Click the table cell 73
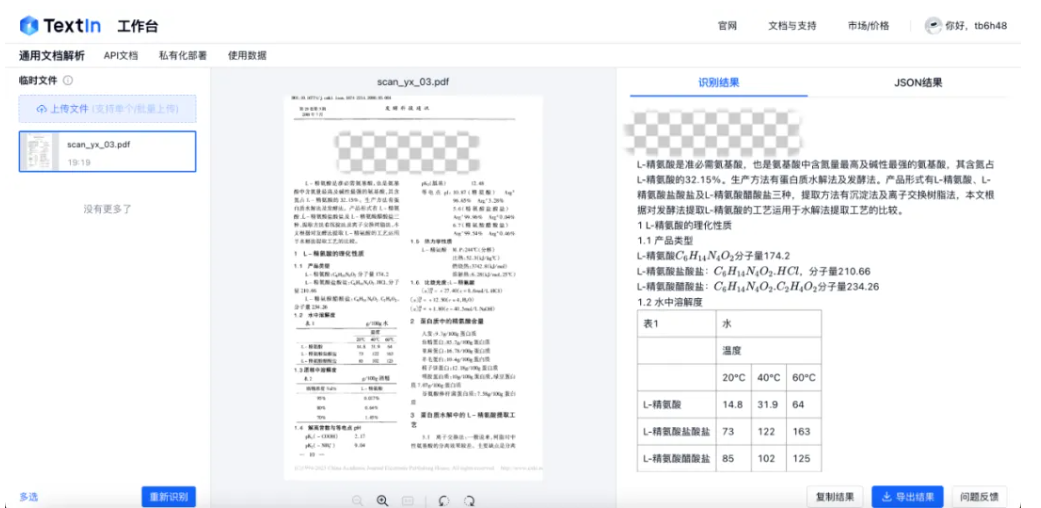 735,431
